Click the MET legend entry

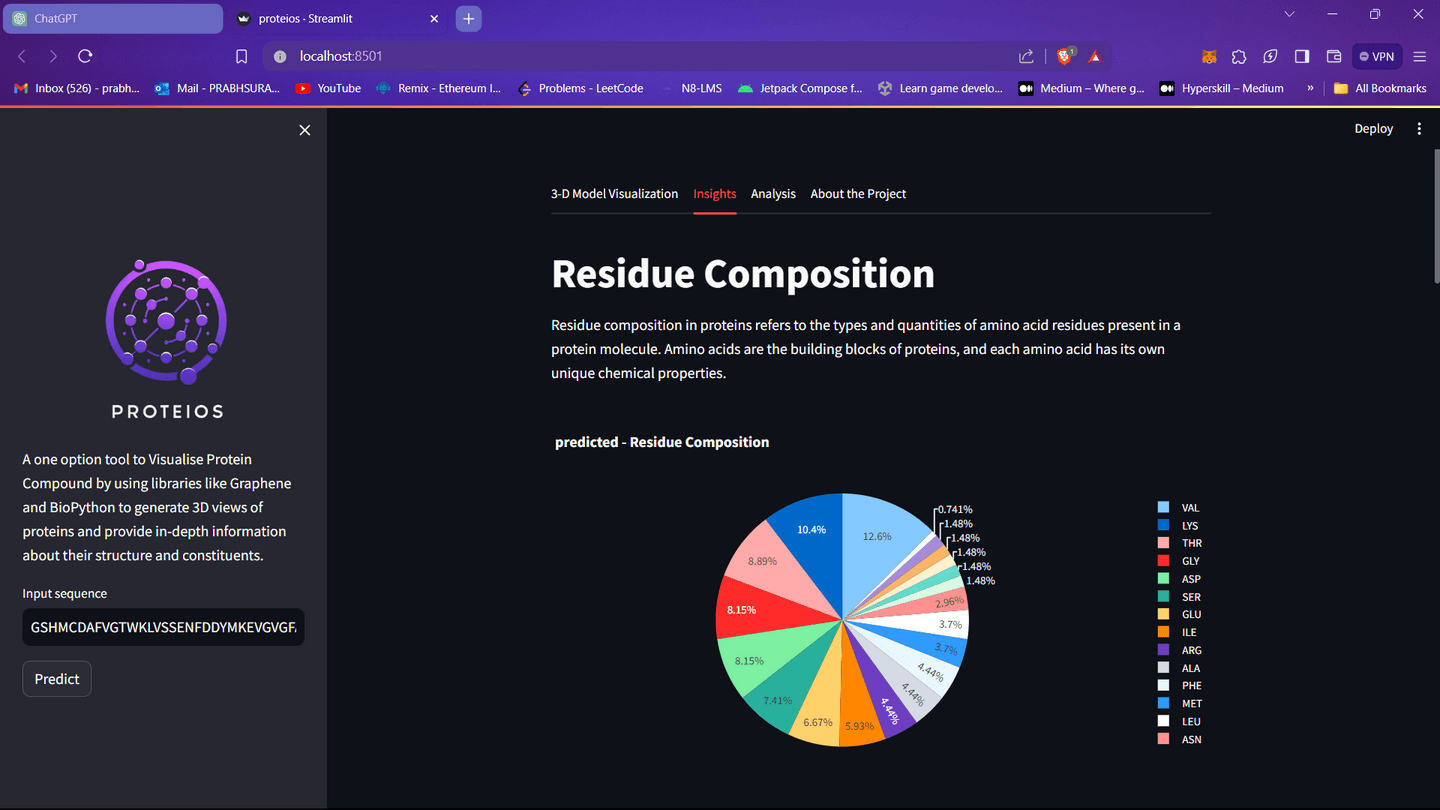click(1179, 704)
